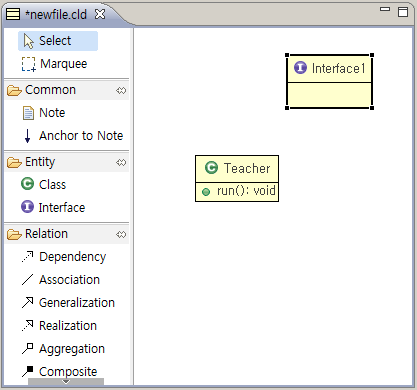
Task: Pick the Note tool from palette
Action: coord(44,113)
